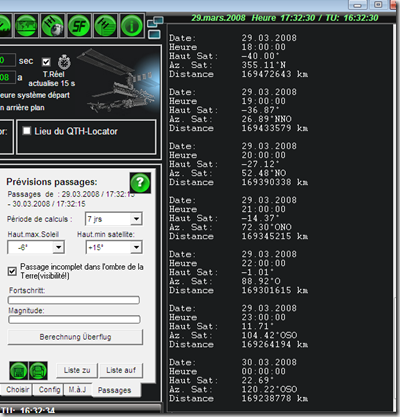Click the header time TU: 16:32:30

(352, 18)
